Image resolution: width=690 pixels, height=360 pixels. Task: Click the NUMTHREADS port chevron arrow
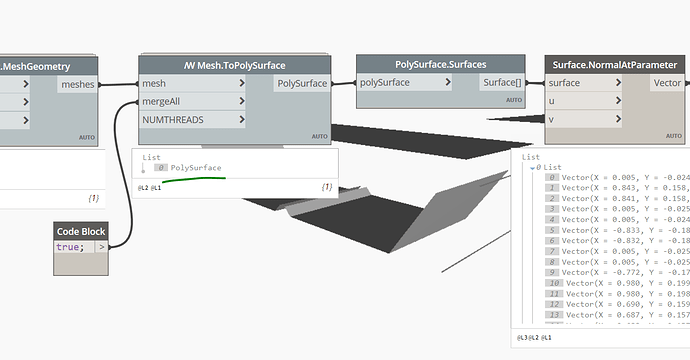coord(242,119)
